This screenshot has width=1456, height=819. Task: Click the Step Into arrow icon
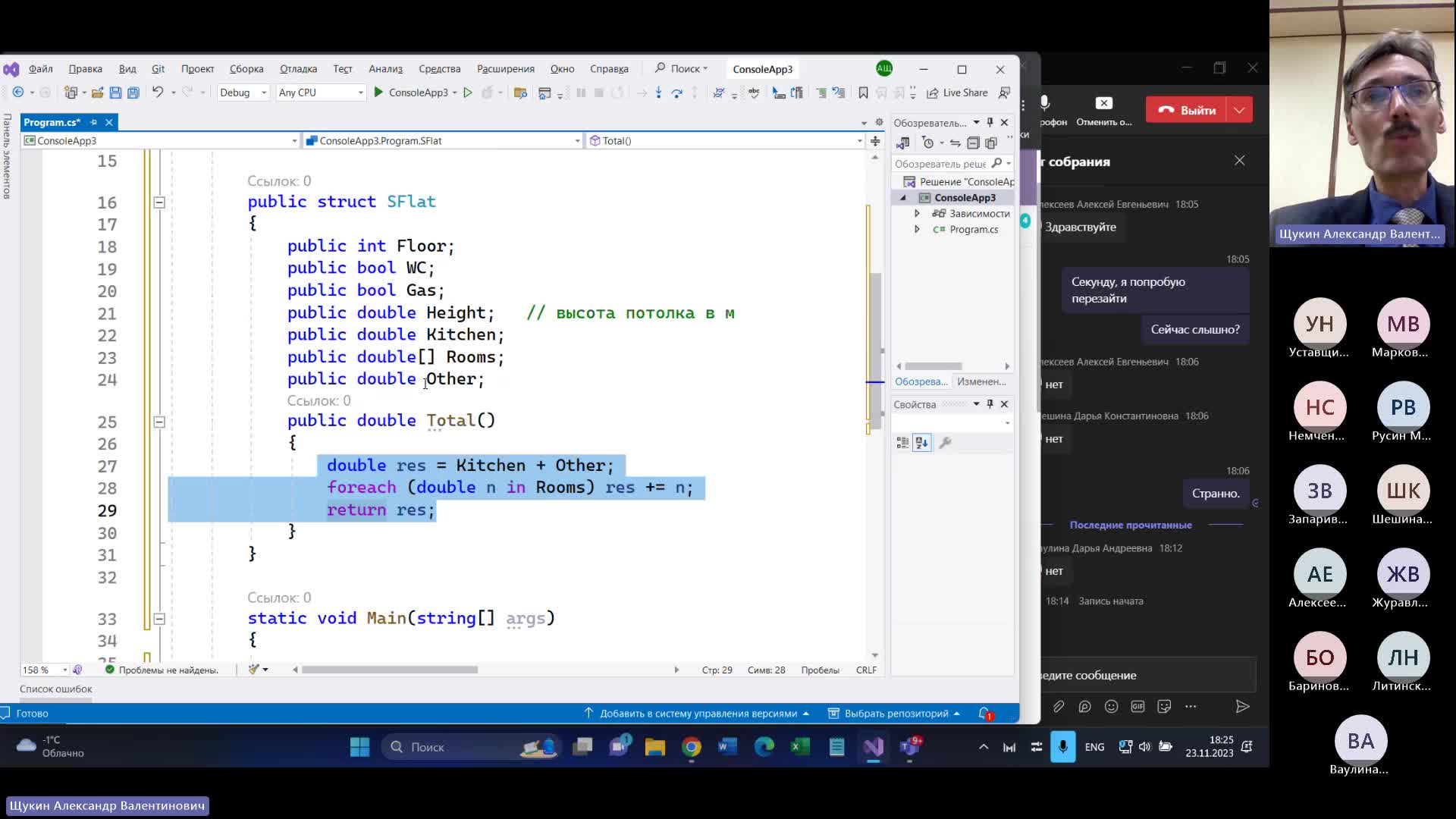658,93
